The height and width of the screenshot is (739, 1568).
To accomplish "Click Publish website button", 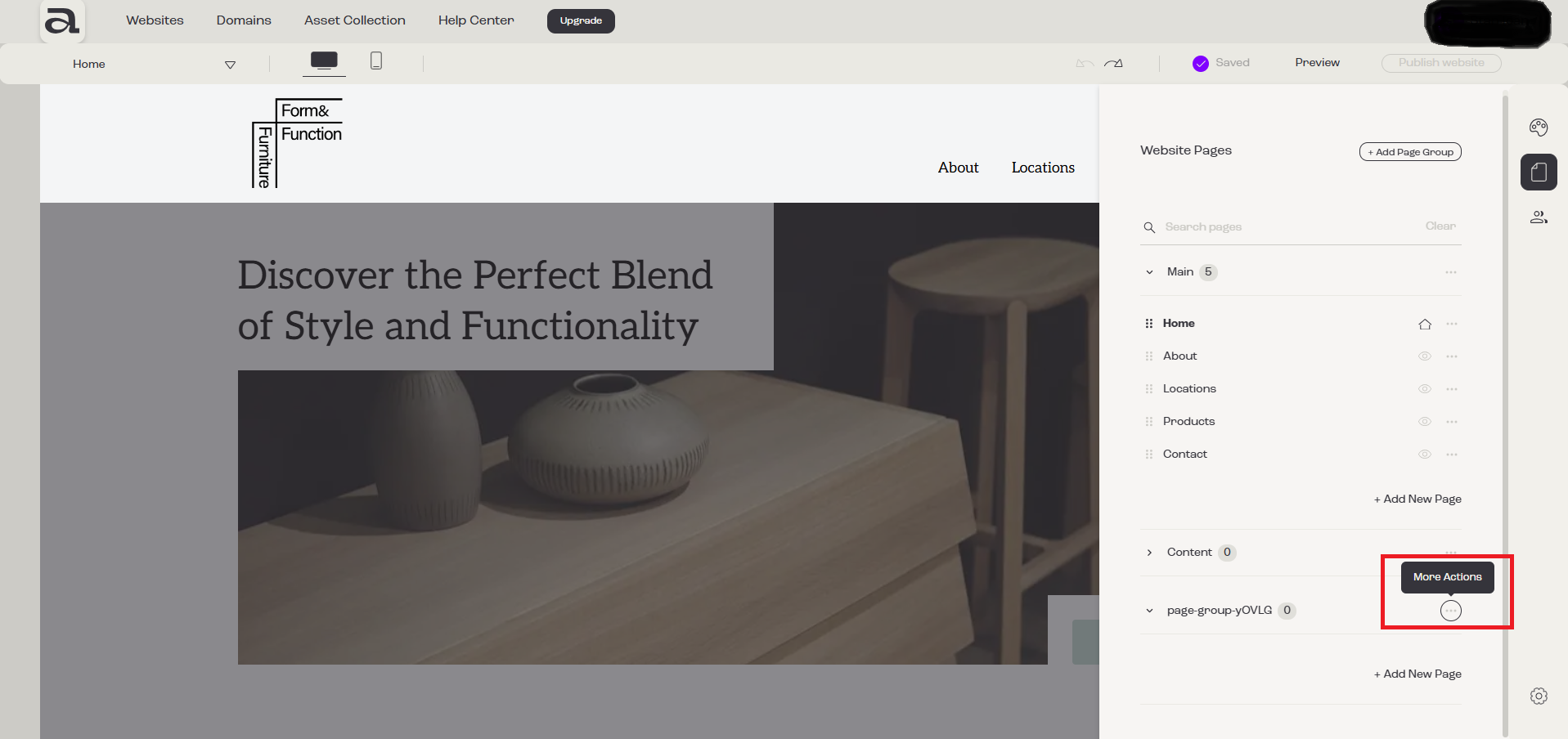I will coord(1441,63).
